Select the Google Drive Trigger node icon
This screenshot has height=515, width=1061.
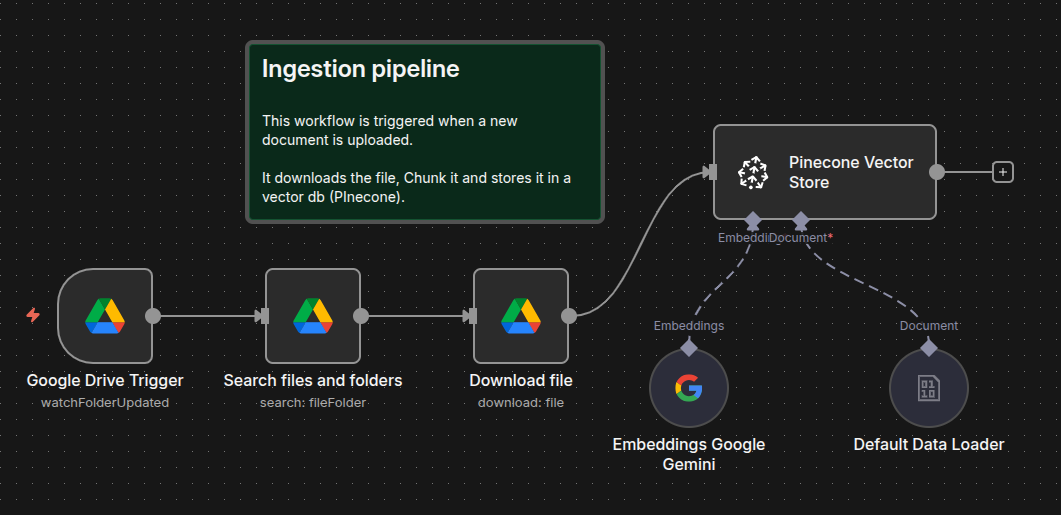(x=105, y=315)
